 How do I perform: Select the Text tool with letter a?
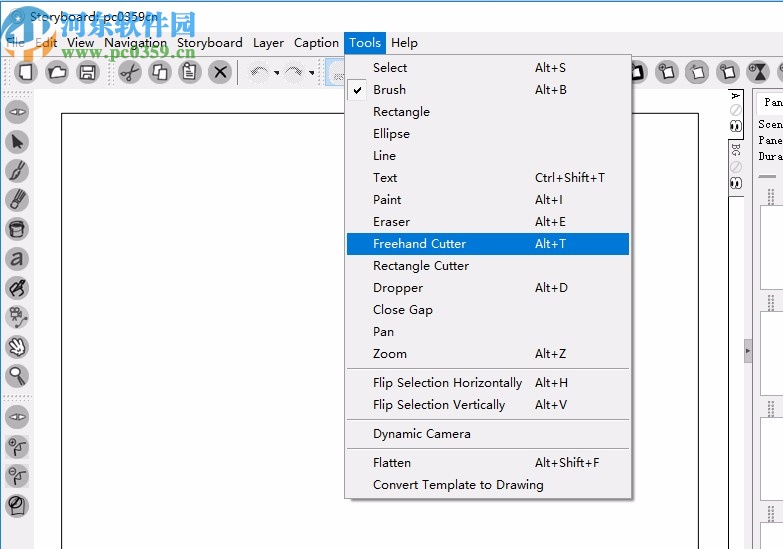(x=17, y=259)
